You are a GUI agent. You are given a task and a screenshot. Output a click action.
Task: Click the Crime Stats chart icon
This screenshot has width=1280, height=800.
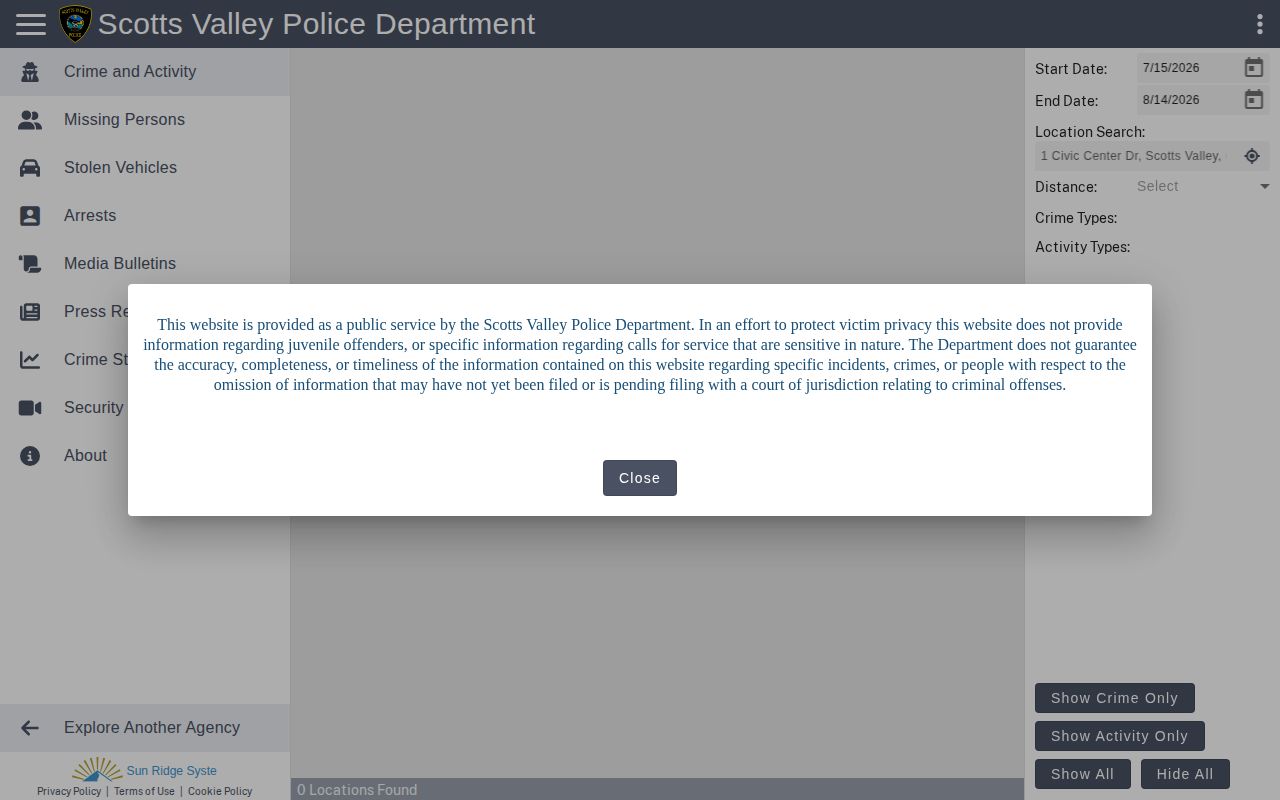coord(30,360)
